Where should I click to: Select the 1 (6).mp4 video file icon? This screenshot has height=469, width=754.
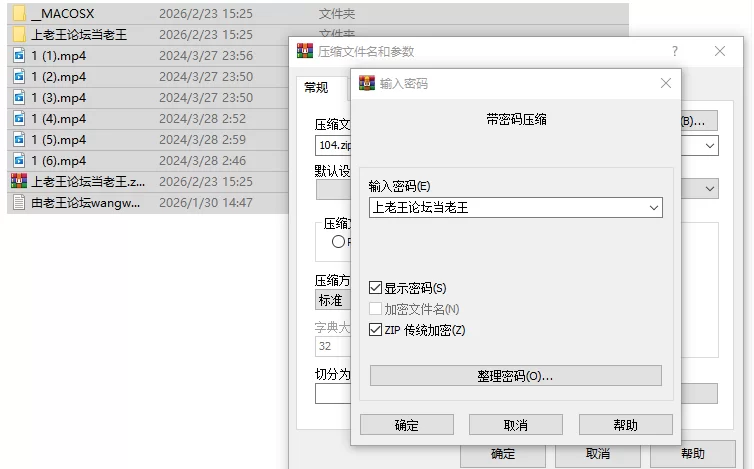19,160
